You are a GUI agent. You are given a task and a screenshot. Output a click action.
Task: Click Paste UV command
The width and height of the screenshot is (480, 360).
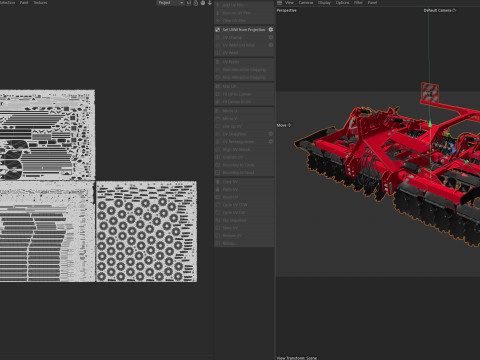[x=244, y=189]
